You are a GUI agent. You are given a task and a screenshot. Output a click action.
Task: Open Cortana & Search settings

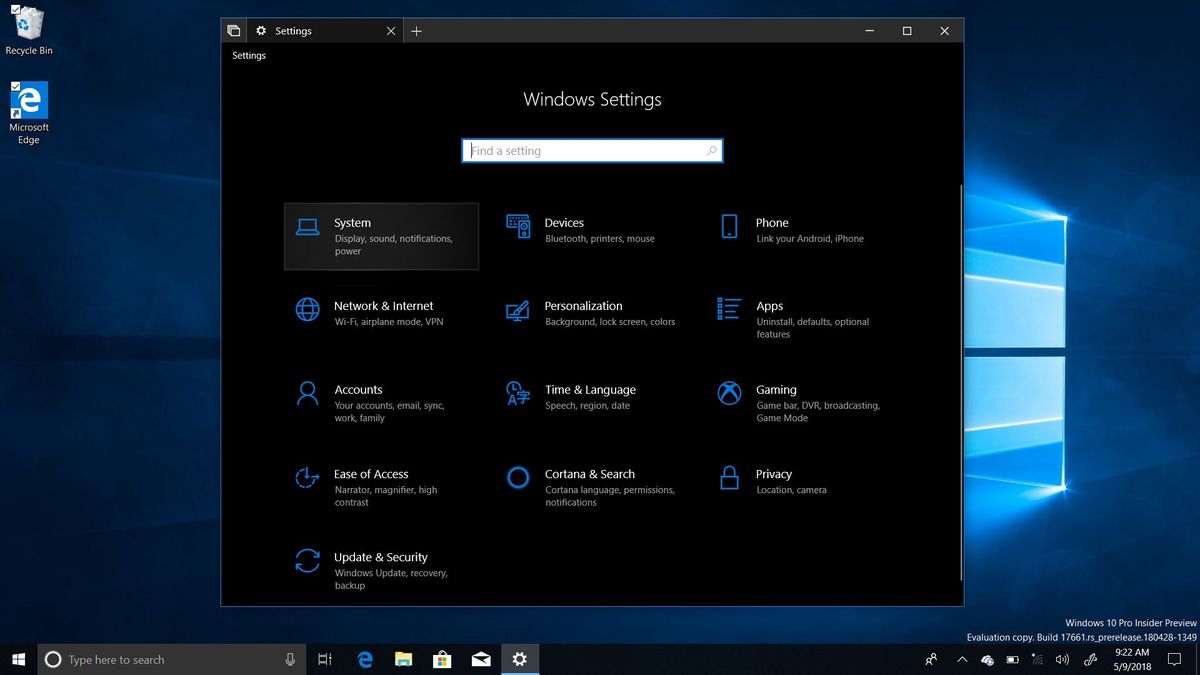pyautogui.click(x=590, y=481)
